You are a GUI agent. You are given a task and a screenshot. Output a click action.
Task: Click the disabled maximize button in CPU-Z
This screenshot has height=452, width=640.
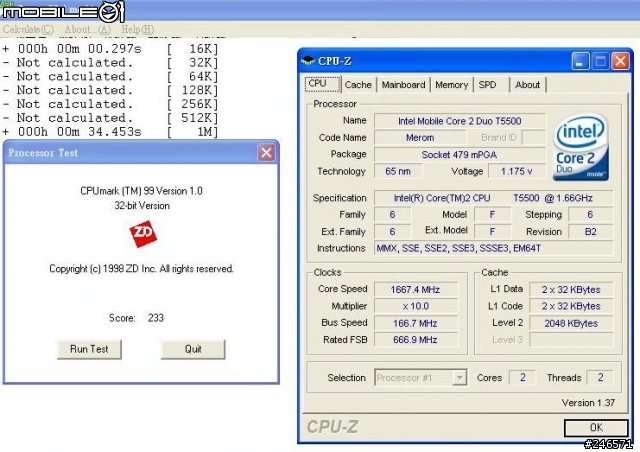(600, 61)
